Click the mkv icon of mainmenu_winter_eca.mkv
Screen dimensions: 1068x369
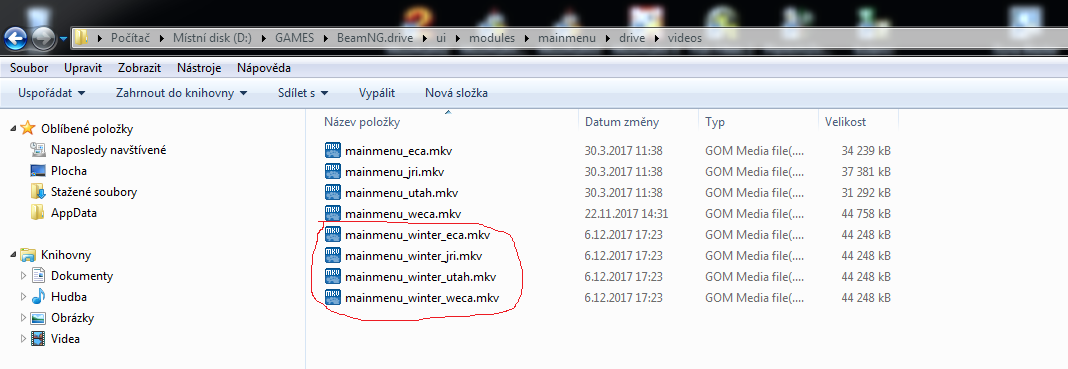point(332,235)
